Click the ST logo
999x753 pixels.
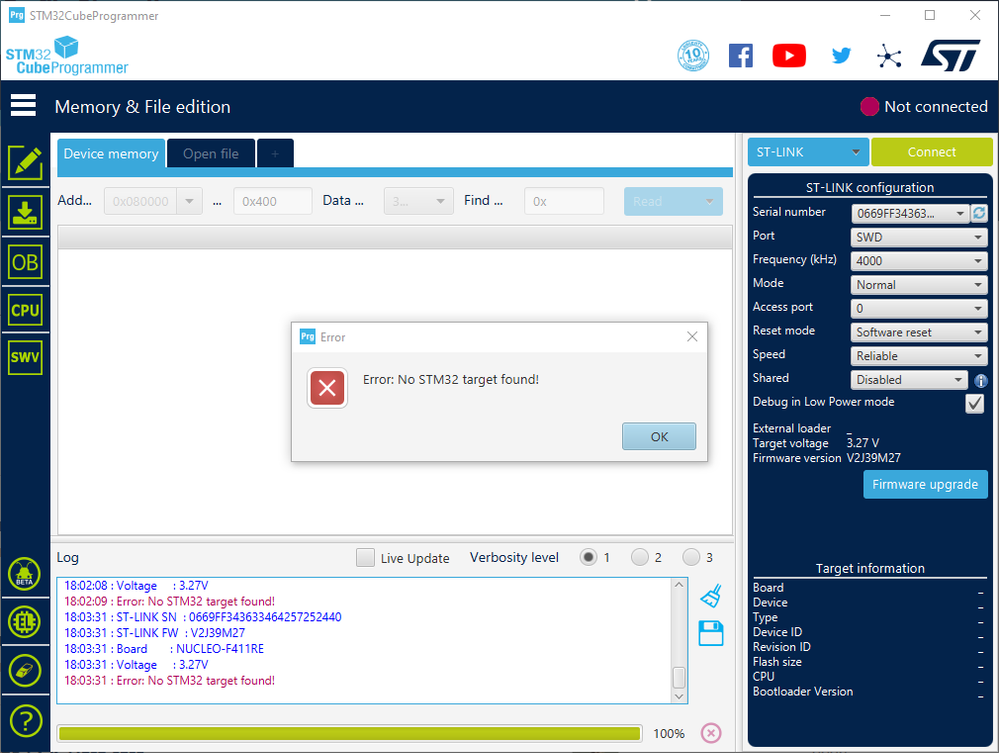(950, 56)
